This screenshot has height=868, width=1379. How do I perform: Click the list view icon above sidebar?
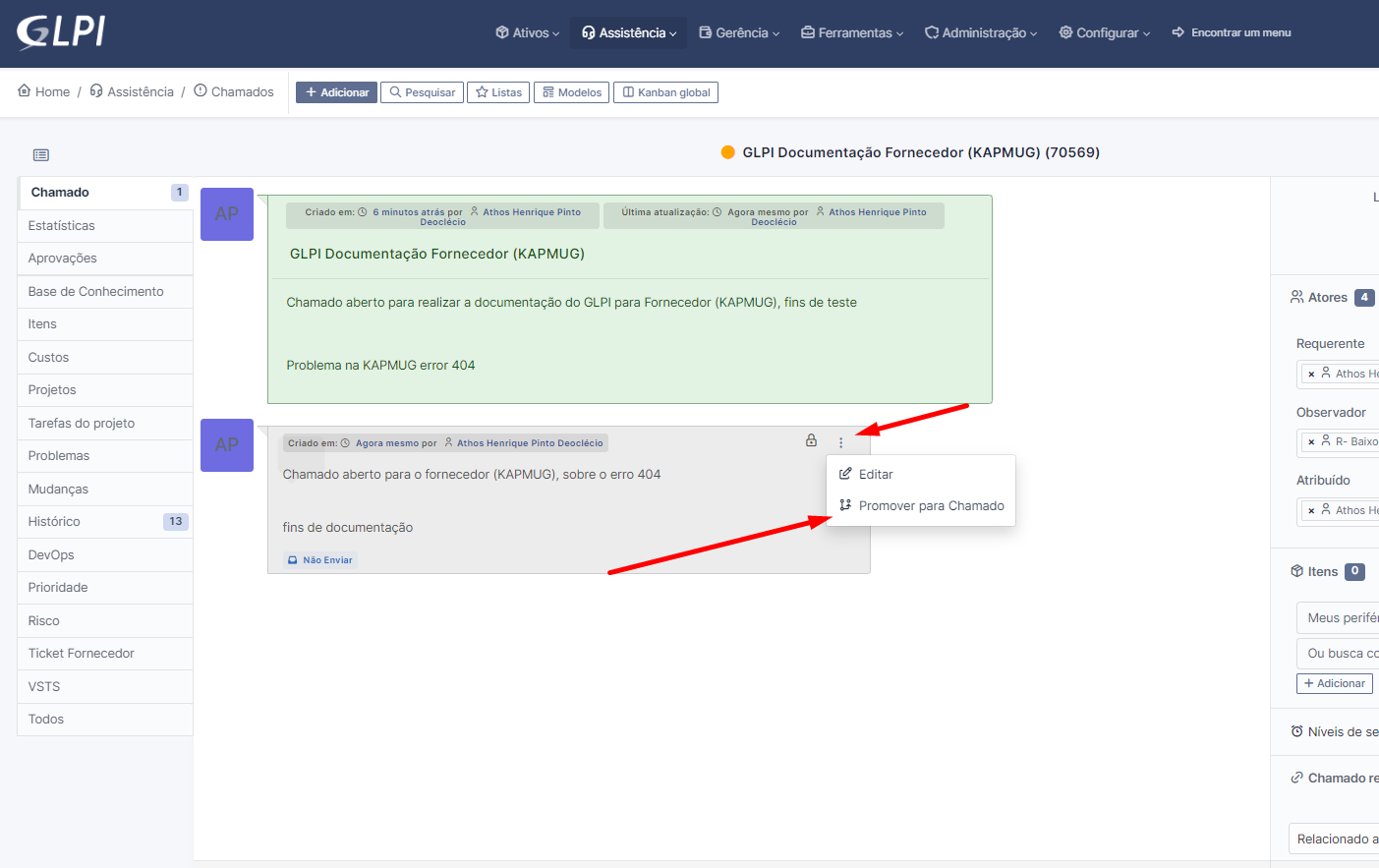(x=40, y=154)
